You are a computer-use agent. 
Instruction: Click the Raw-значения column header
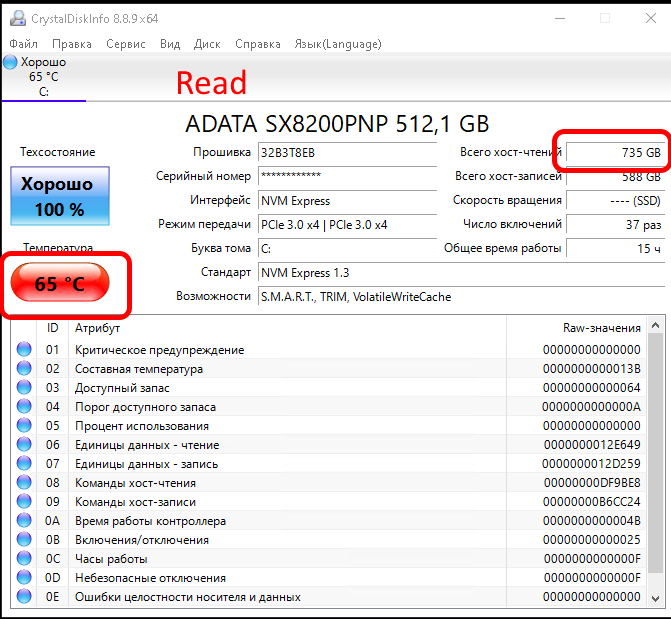577,328
